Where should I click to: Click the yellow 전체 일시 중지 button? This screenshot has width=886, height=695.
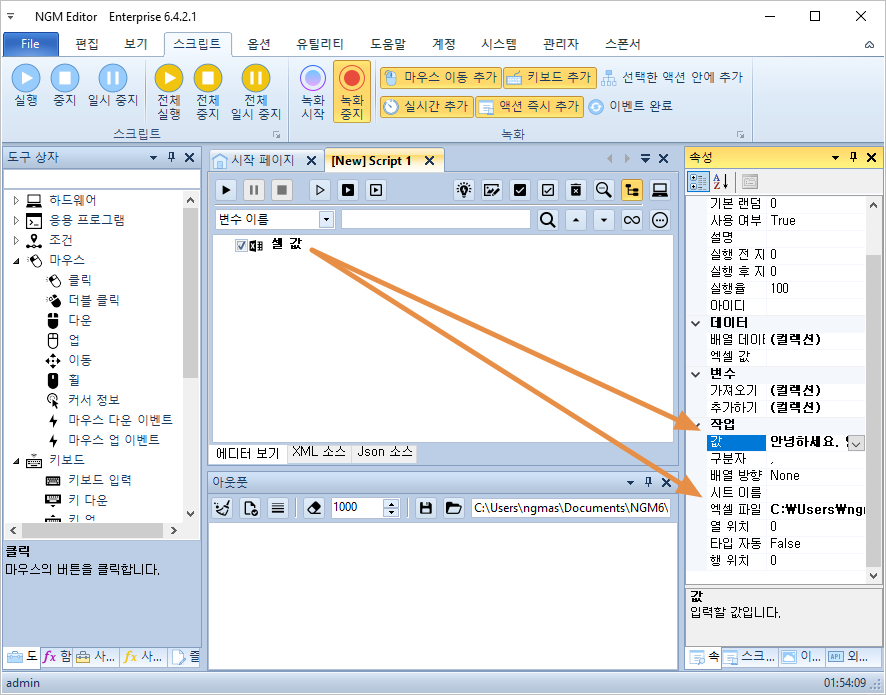255,92
